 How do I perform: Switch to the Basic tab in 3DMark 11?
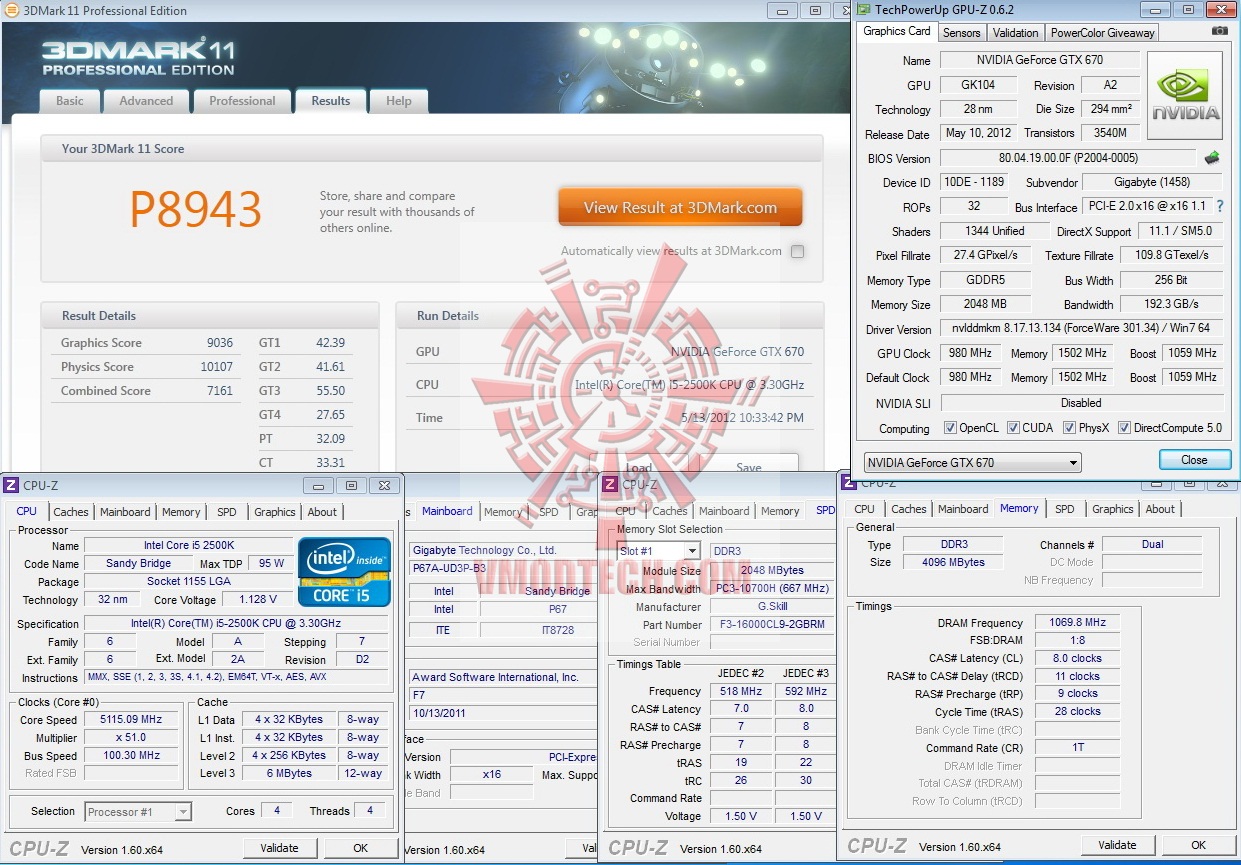click(70, 101)
